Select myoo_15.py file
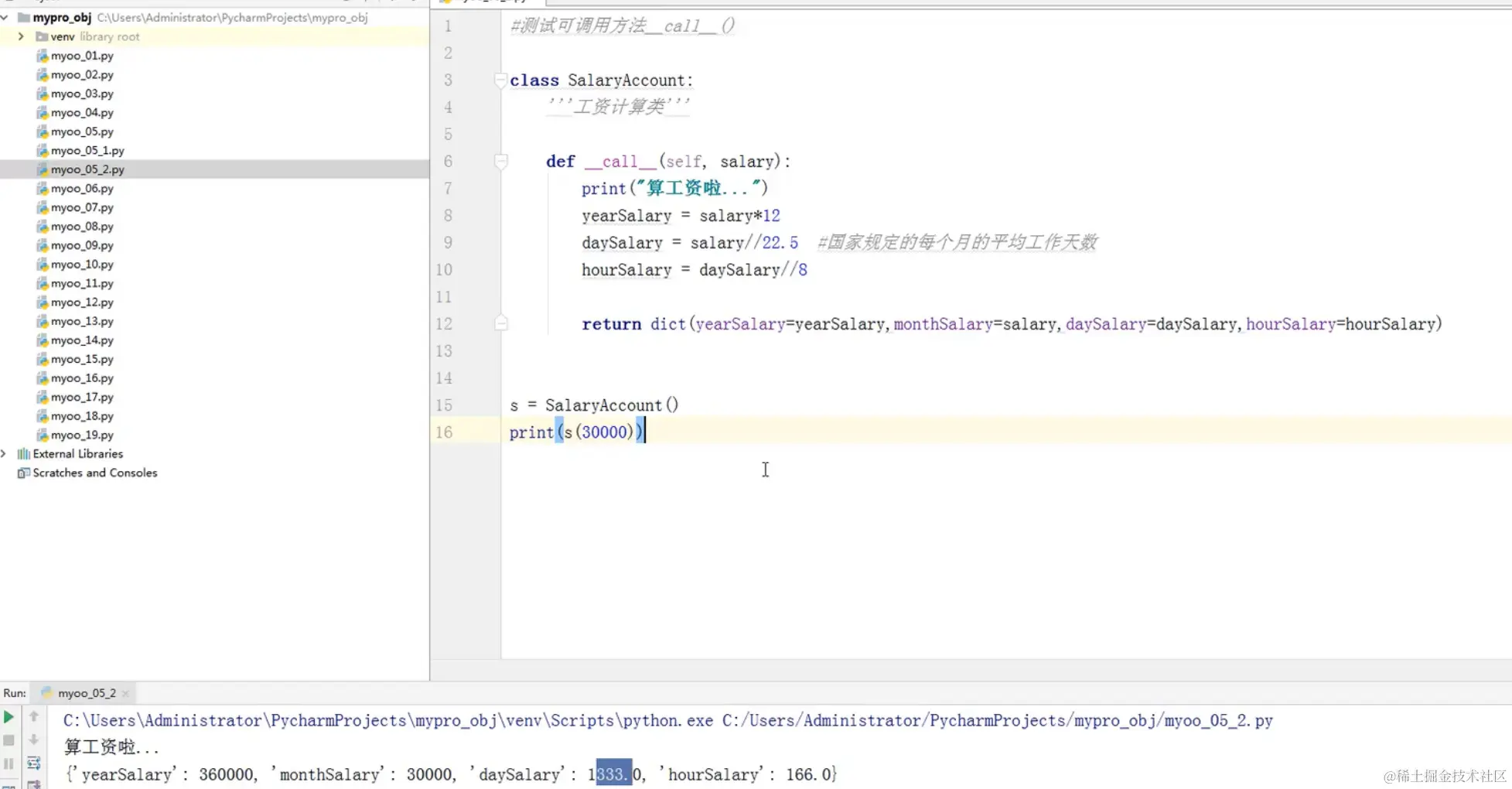This screenshot has height=789, width=1512. (82, 359)
